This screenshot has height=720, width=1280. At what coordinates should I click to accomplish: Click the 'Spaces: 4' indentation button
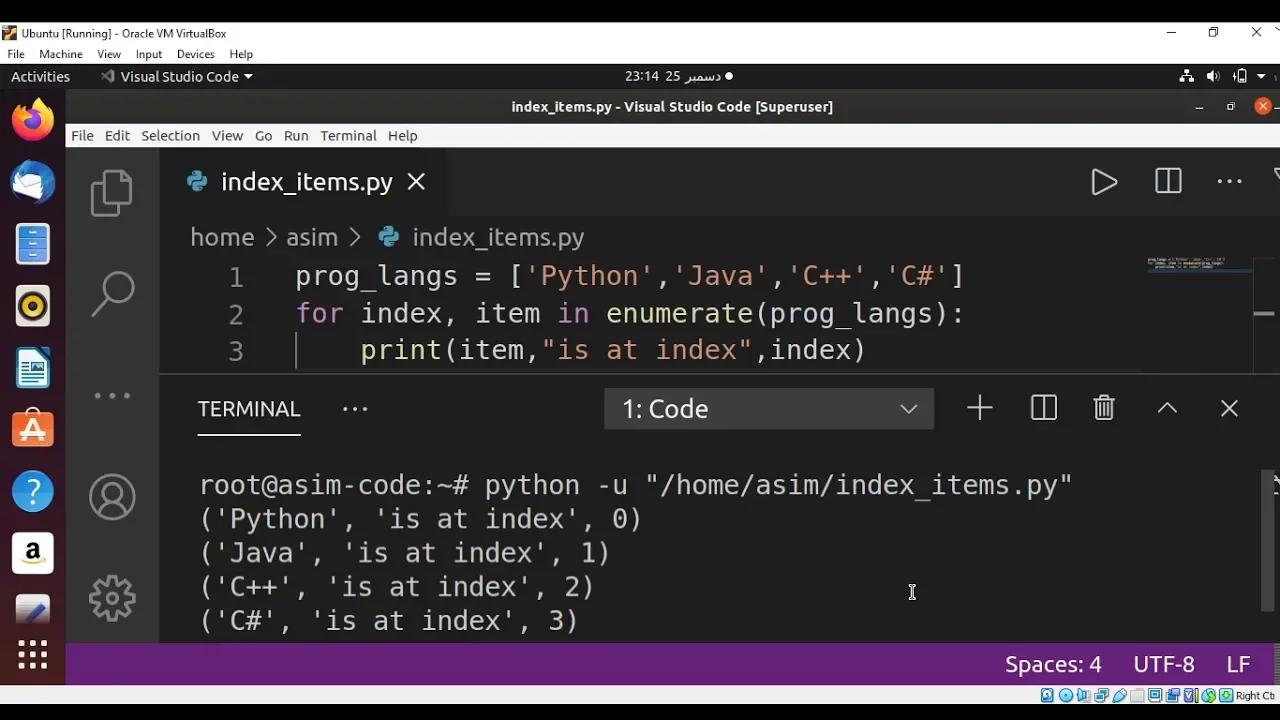pyautogui.click(x=1052, y=664)
